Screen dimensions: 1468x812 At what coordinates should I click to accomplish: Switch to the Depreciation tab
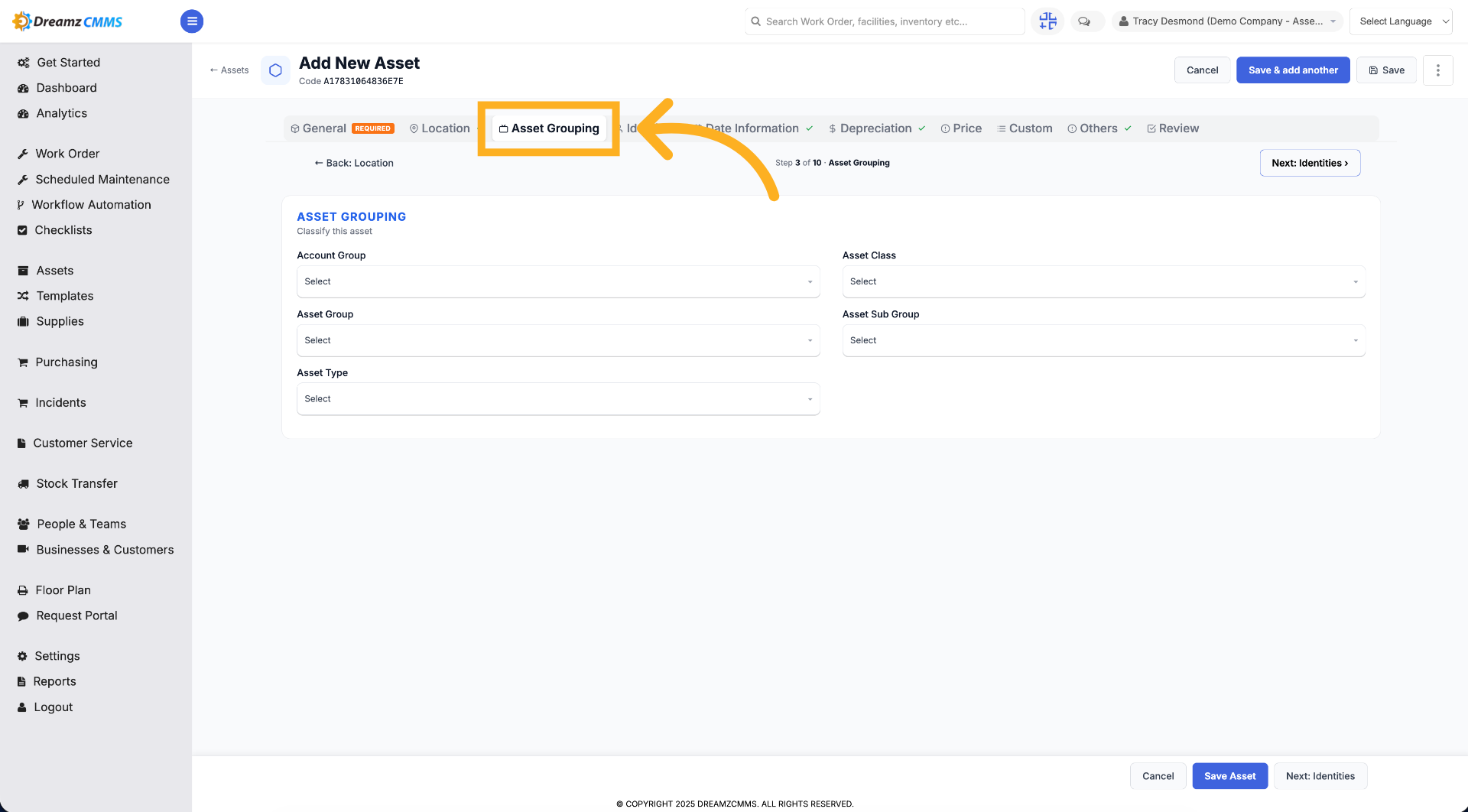(x=876, y=128)
